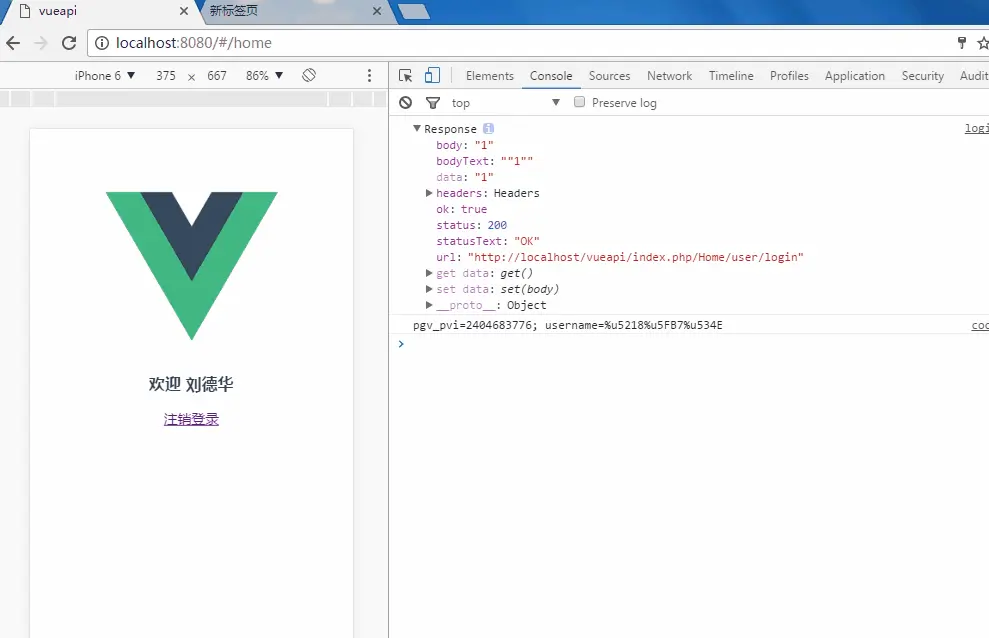
Task: Open the Sources panel
Action: tap(609, 76)
